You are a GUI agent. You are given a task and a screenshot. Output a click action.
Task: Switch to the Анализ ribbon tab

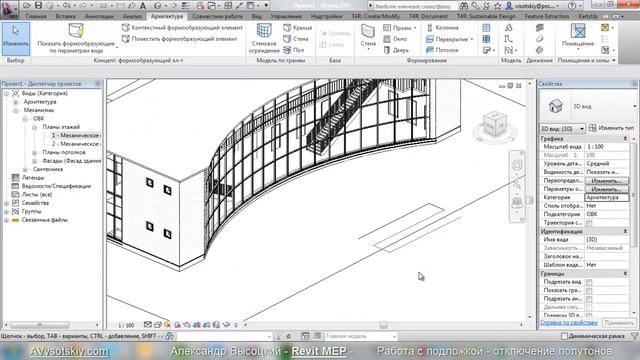(132, 16)
